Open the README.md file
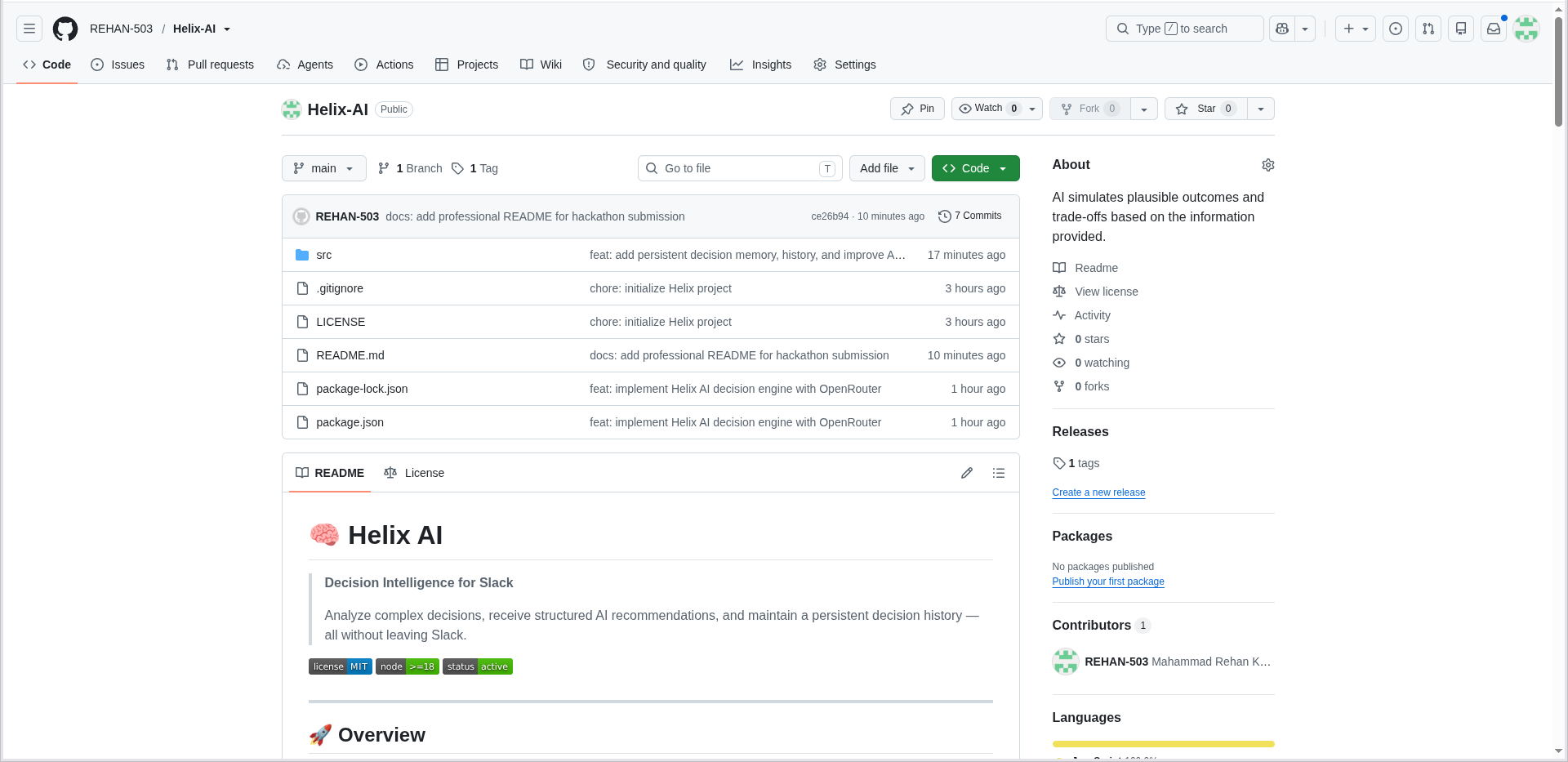Screen dimensions: 1568x762 [350, 355]
